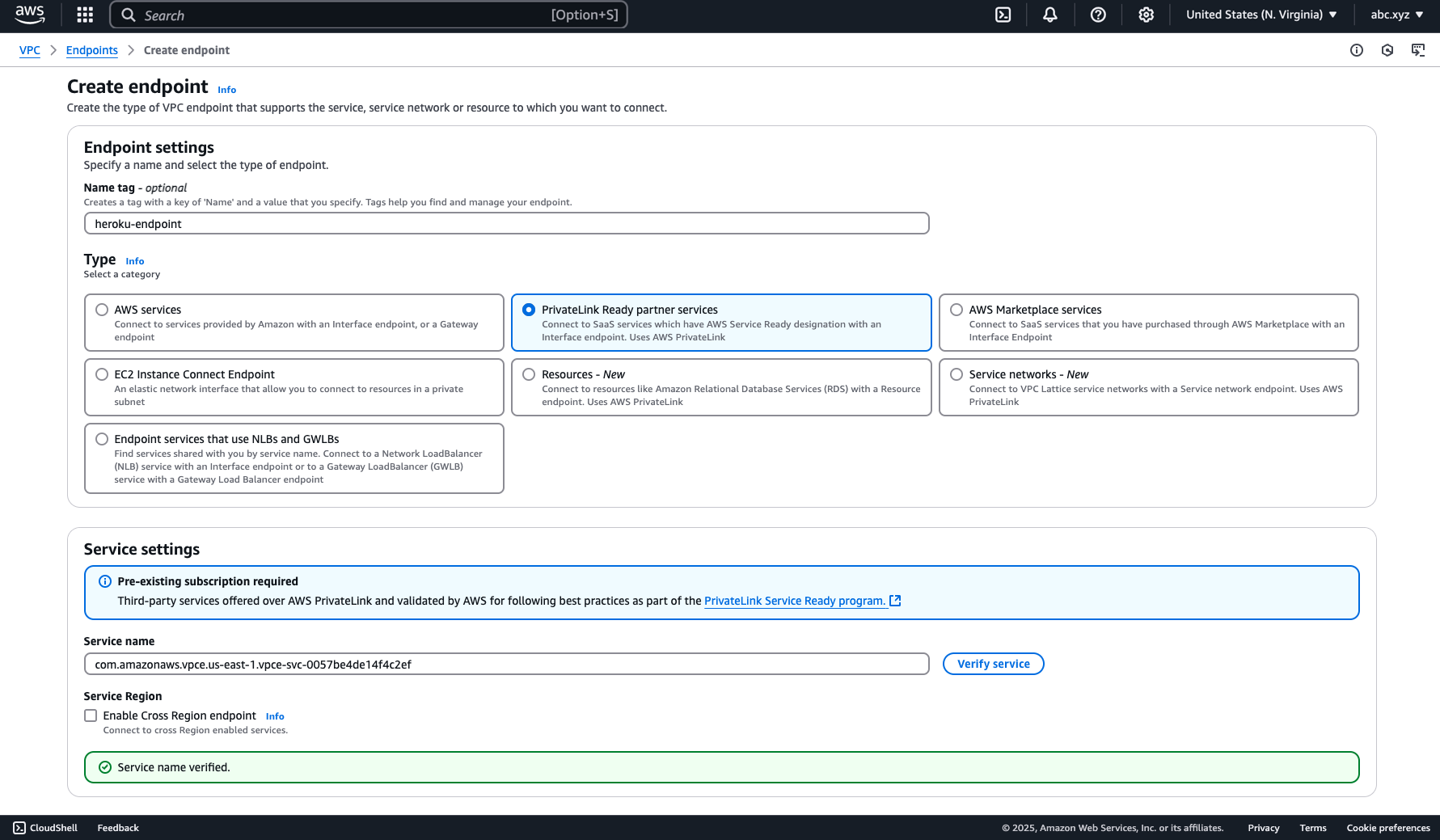Select EC2 Instance Connect Endpoint type
This screenshot has height=840, width=1440.
(102, 374)
